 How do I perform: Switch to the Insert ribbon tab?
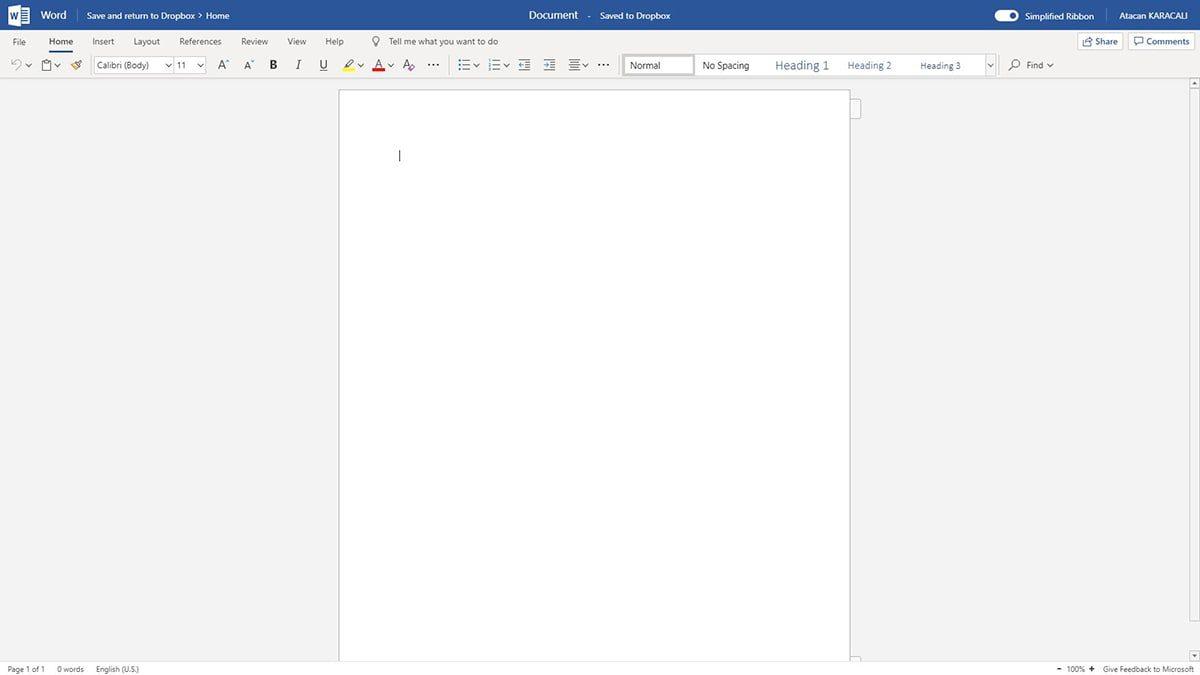tap(103, 41)
